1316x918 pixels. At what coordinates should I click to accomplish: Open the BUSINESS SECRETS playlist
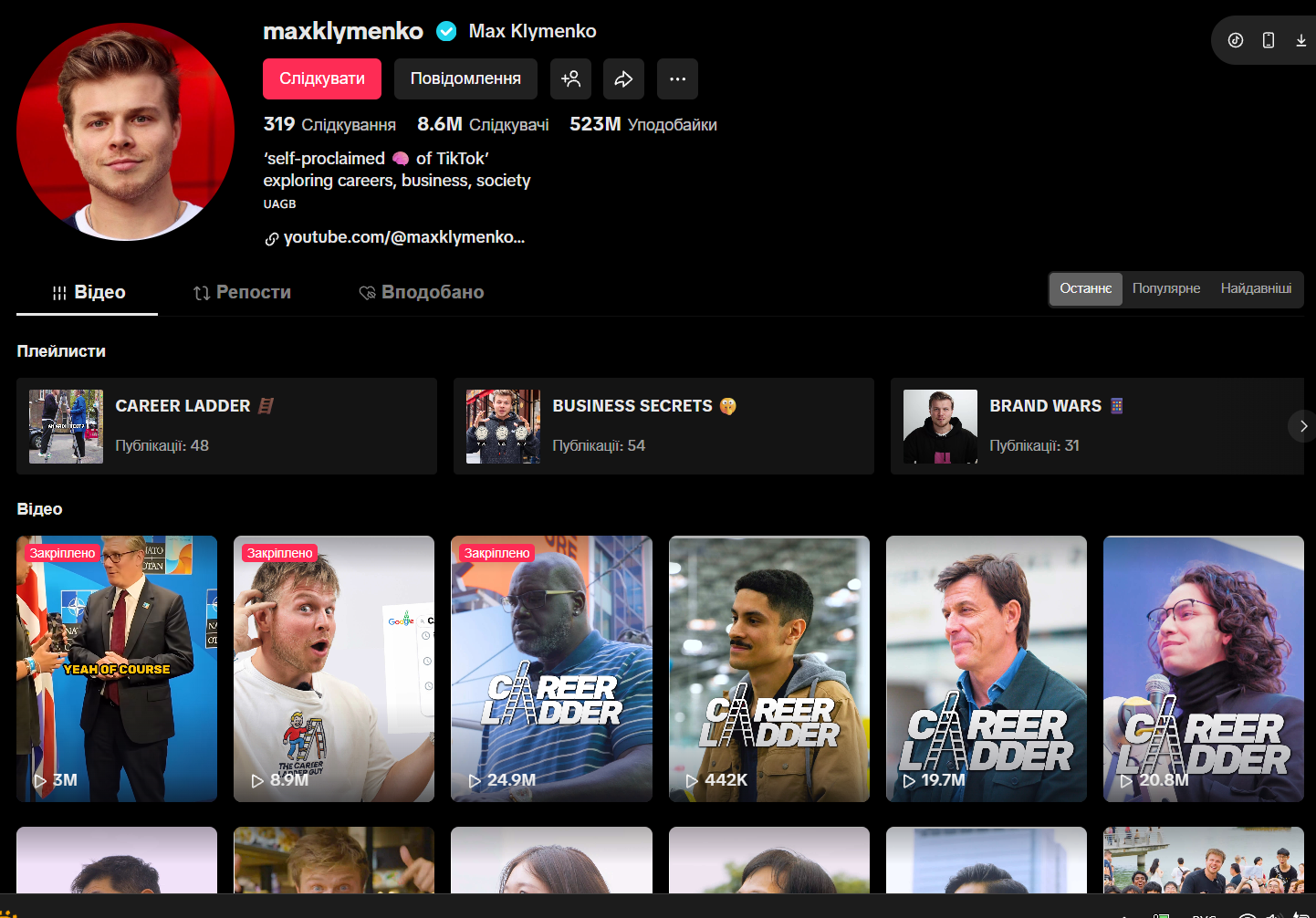(x=663, y=426)
